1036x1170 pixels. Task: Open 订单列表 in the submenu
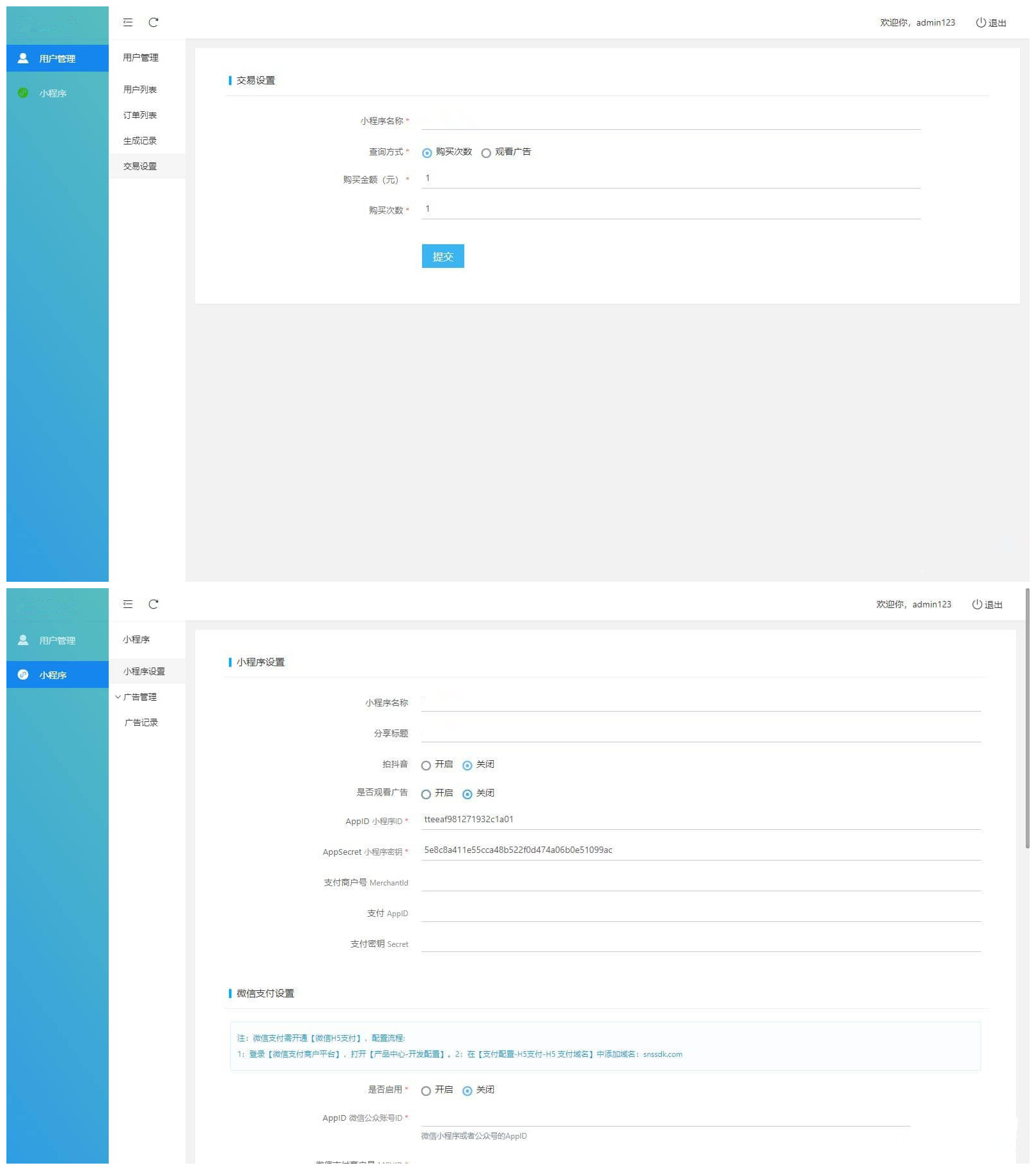pos(140,115)
